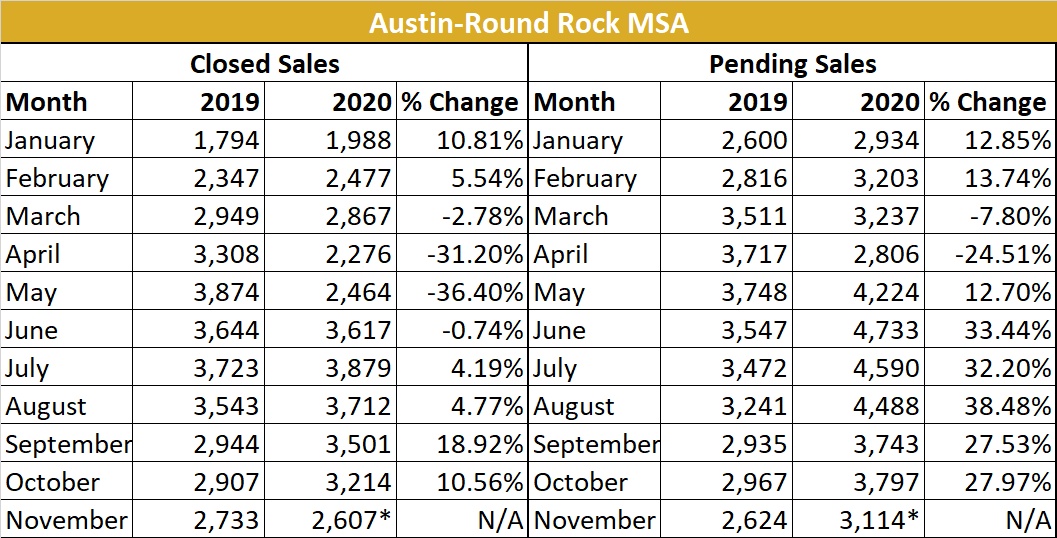Click the 2,934 January pending sales cell

[886, 140]
